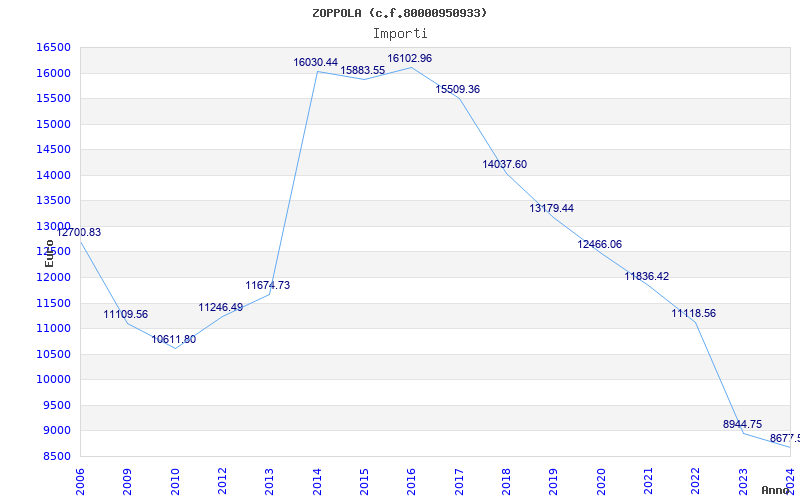This screenshot has height=500, width=800.
Task: Click the y-axis value 15000
Action: (53, 124)
